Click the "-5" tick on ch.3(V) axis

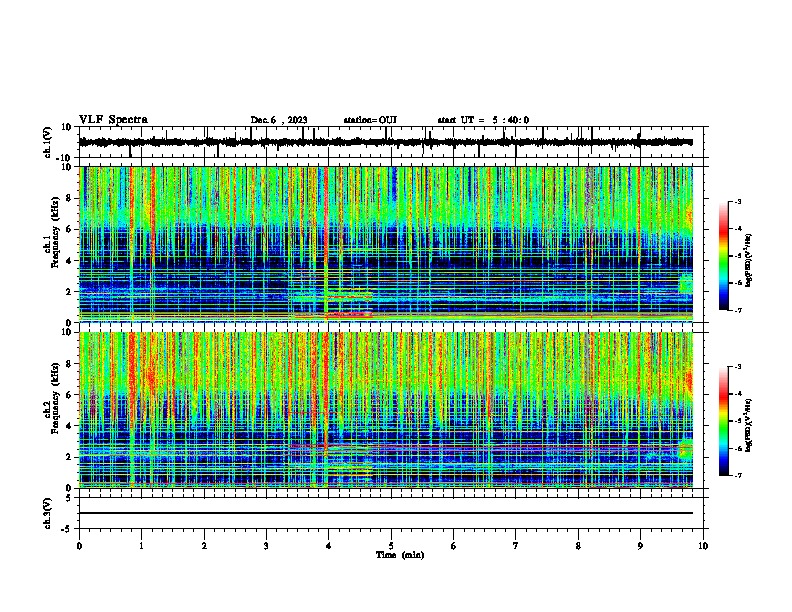67,529
